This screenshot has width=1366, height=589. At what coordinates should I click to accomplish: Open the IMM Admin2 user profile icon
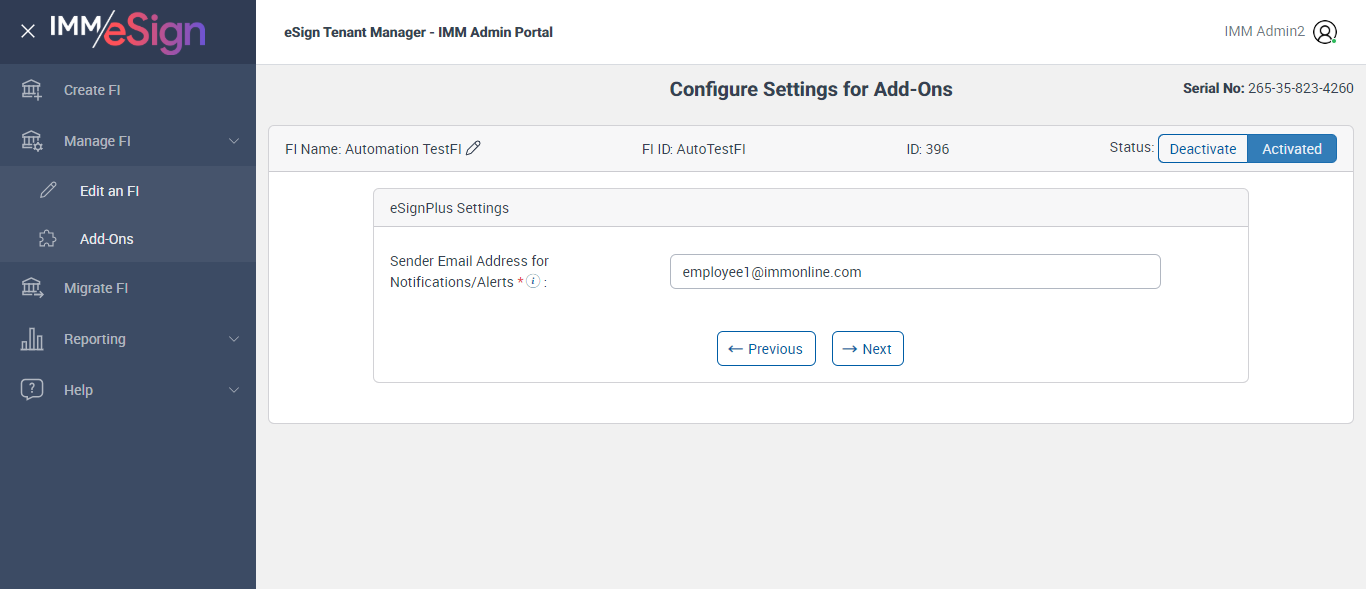click(1325, 32)
